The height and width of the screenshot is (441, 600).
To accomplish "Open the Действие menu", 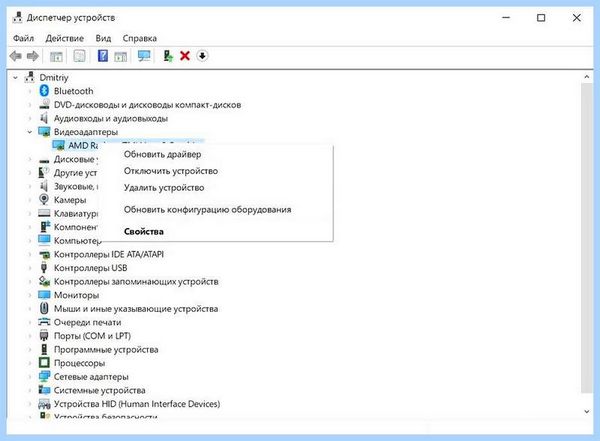I will click(65, 38).
